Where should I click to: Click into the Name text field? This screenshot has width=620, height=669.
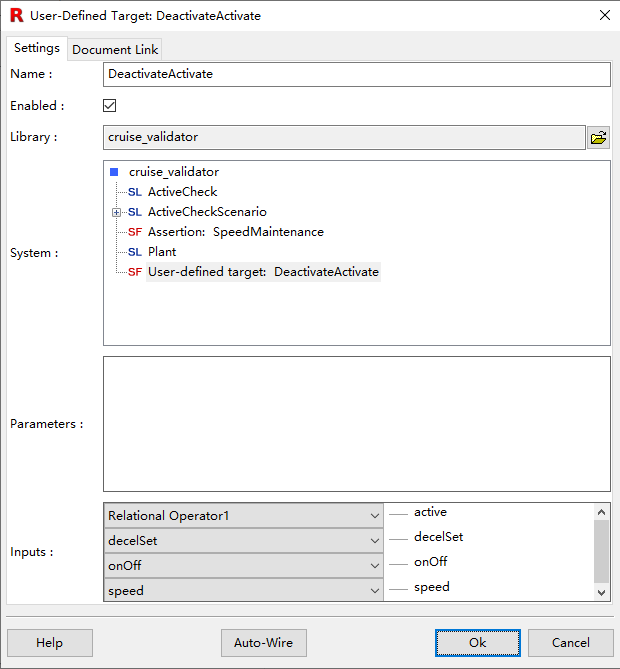click(x=356, y=74)
